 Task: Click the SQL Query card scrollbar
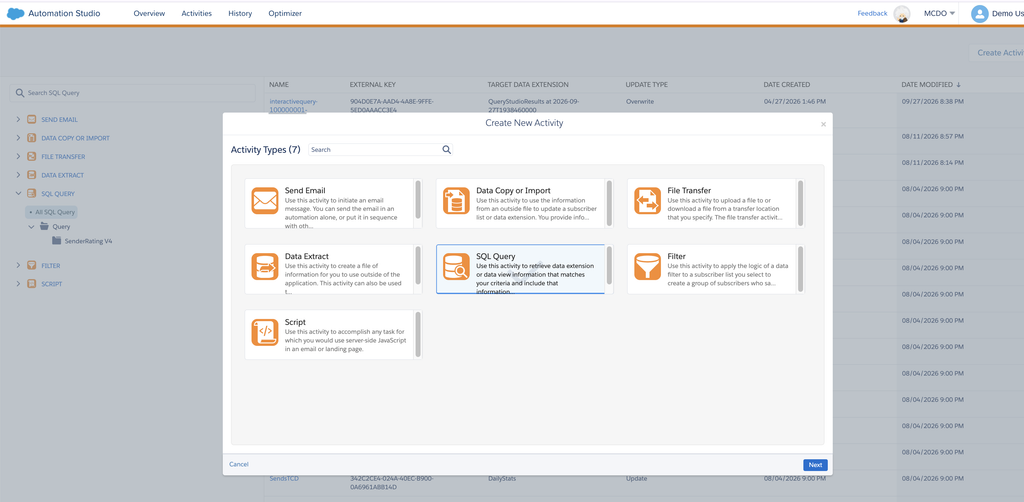(609, 266)
